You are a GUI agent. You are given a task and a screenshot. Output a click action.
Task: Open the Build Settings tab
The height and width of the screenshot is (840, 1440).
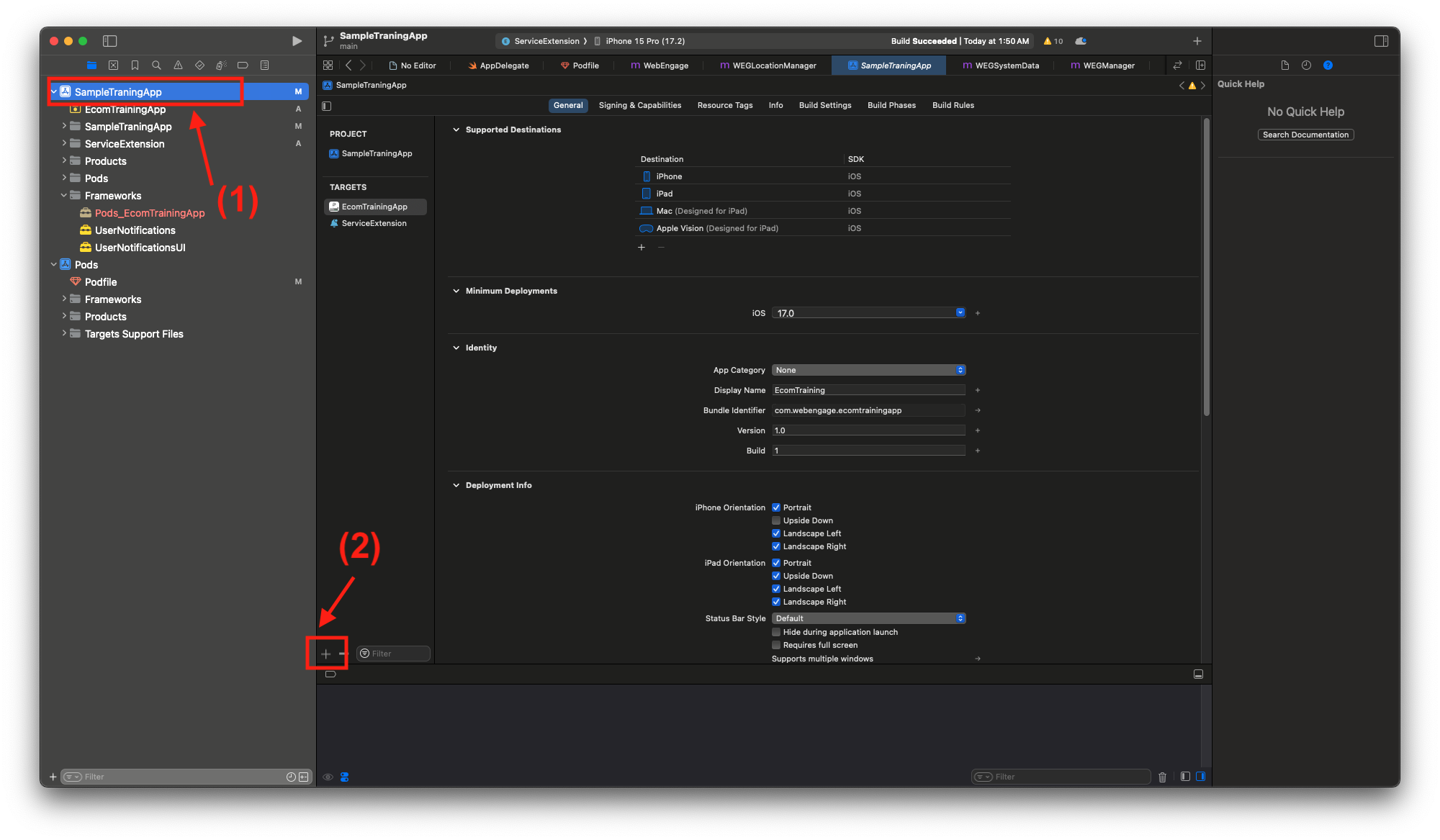(x=824, y=105)
